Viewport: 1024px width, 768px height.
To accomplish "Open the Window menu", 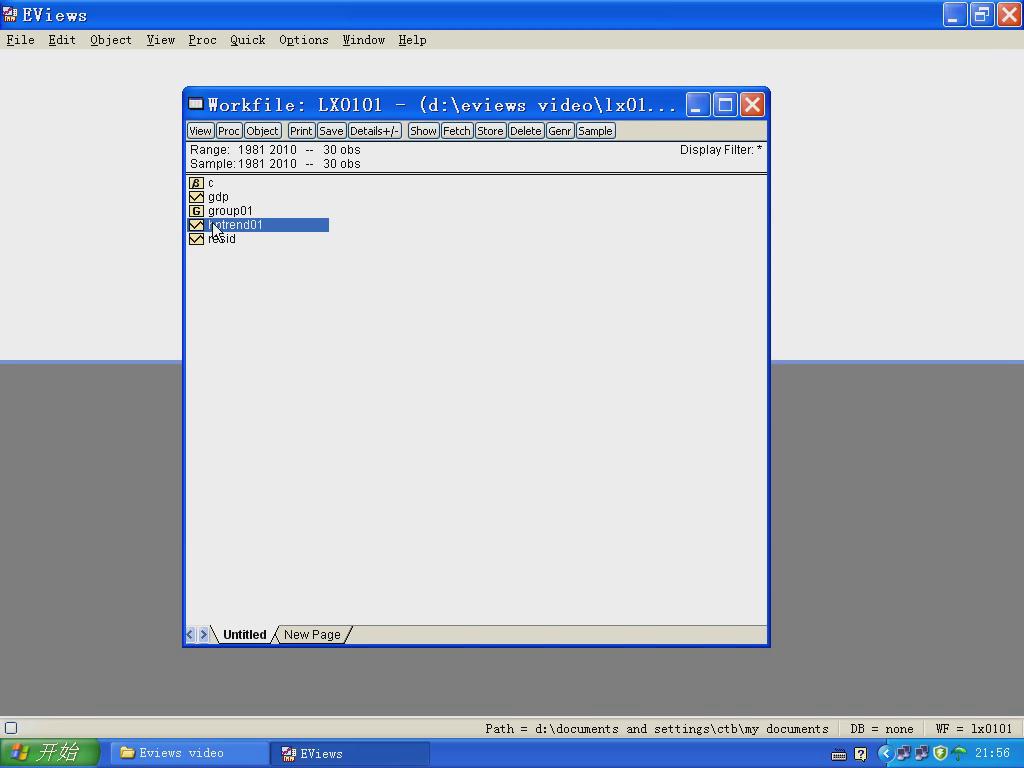I will coord(363,40).
